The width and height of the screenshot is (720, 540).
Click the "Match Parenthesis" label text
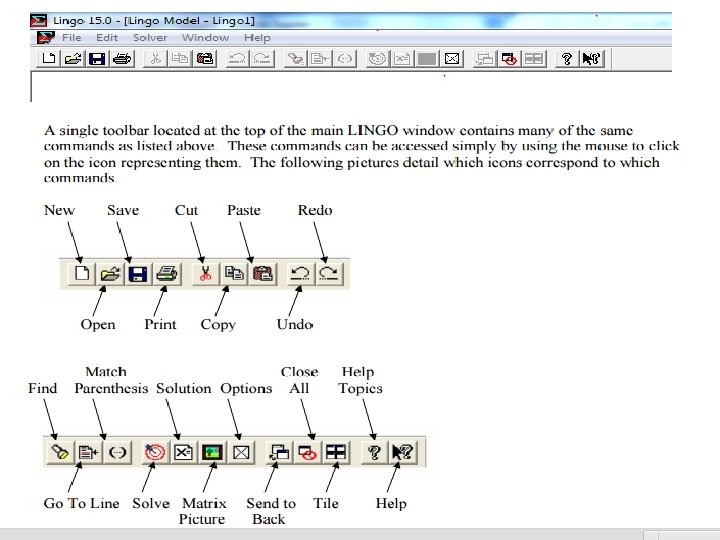[x=111, y=380]
